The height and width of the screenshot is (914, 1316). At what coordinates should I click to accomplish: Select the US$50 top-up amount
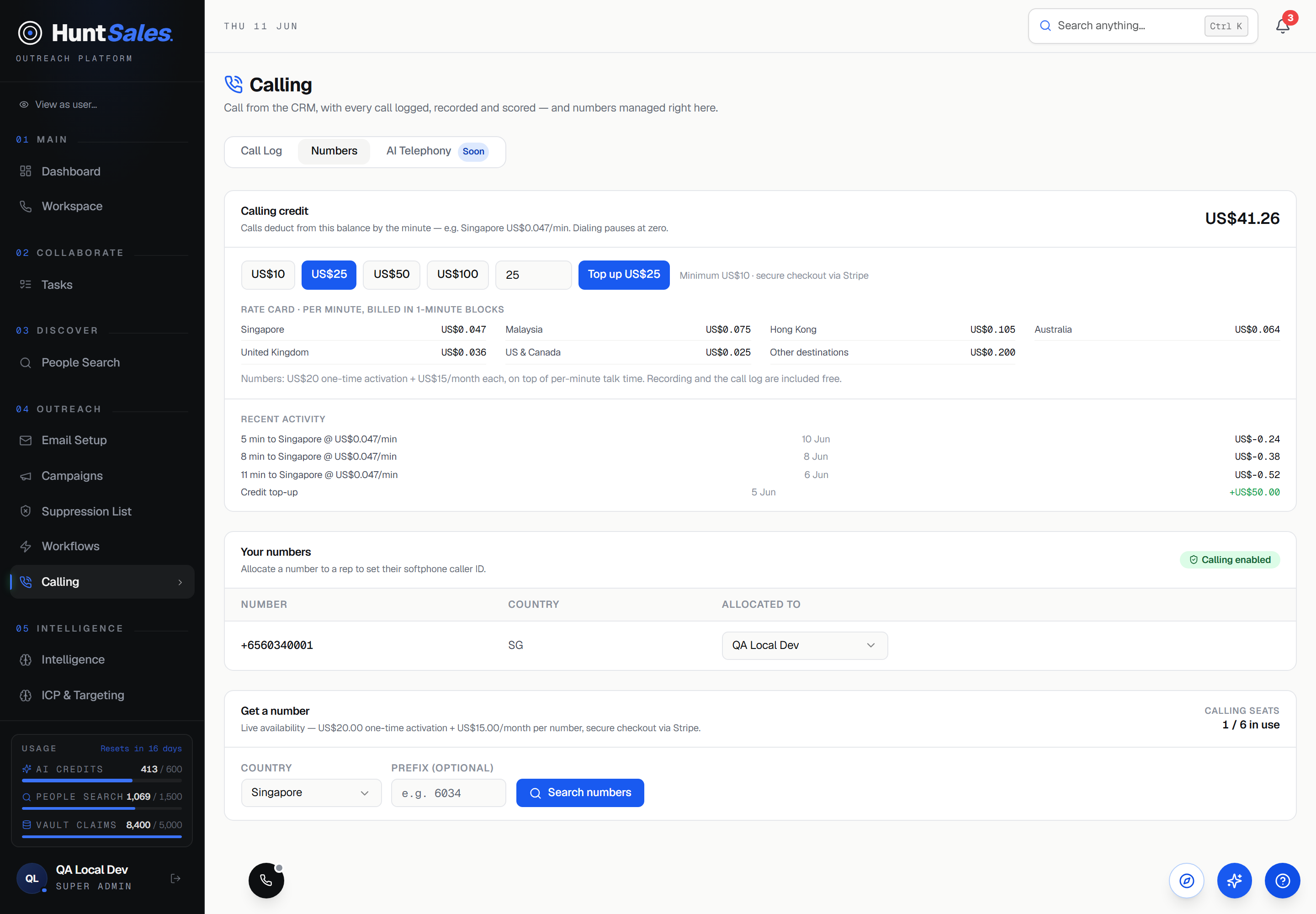click(391, 275)
